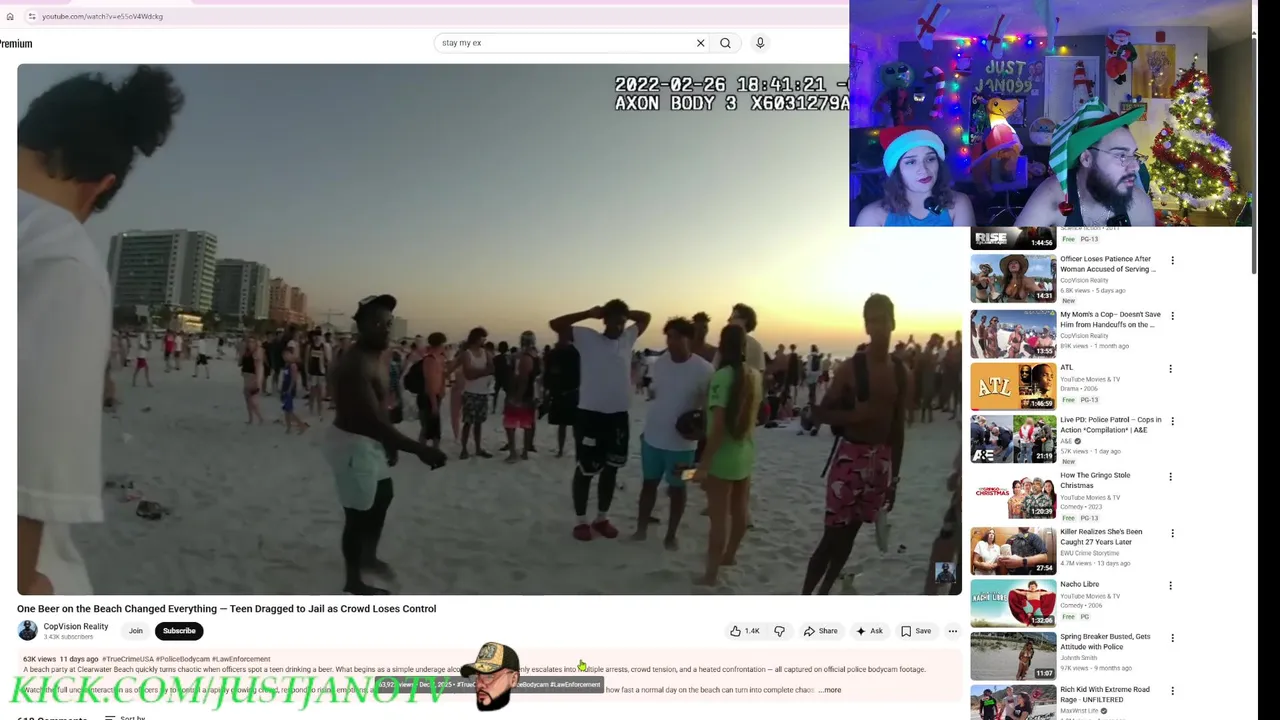Image resolution: width=1280 pixels, height=720 pixels.
Task: Clear the search box with the X icon
Action: [x=700, y=43]
